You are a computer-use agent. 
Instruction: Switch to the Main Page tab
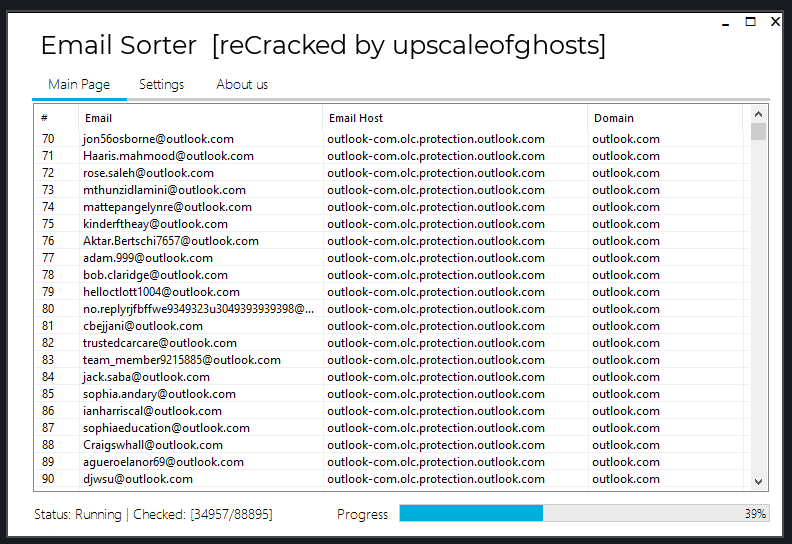[79, 85]
